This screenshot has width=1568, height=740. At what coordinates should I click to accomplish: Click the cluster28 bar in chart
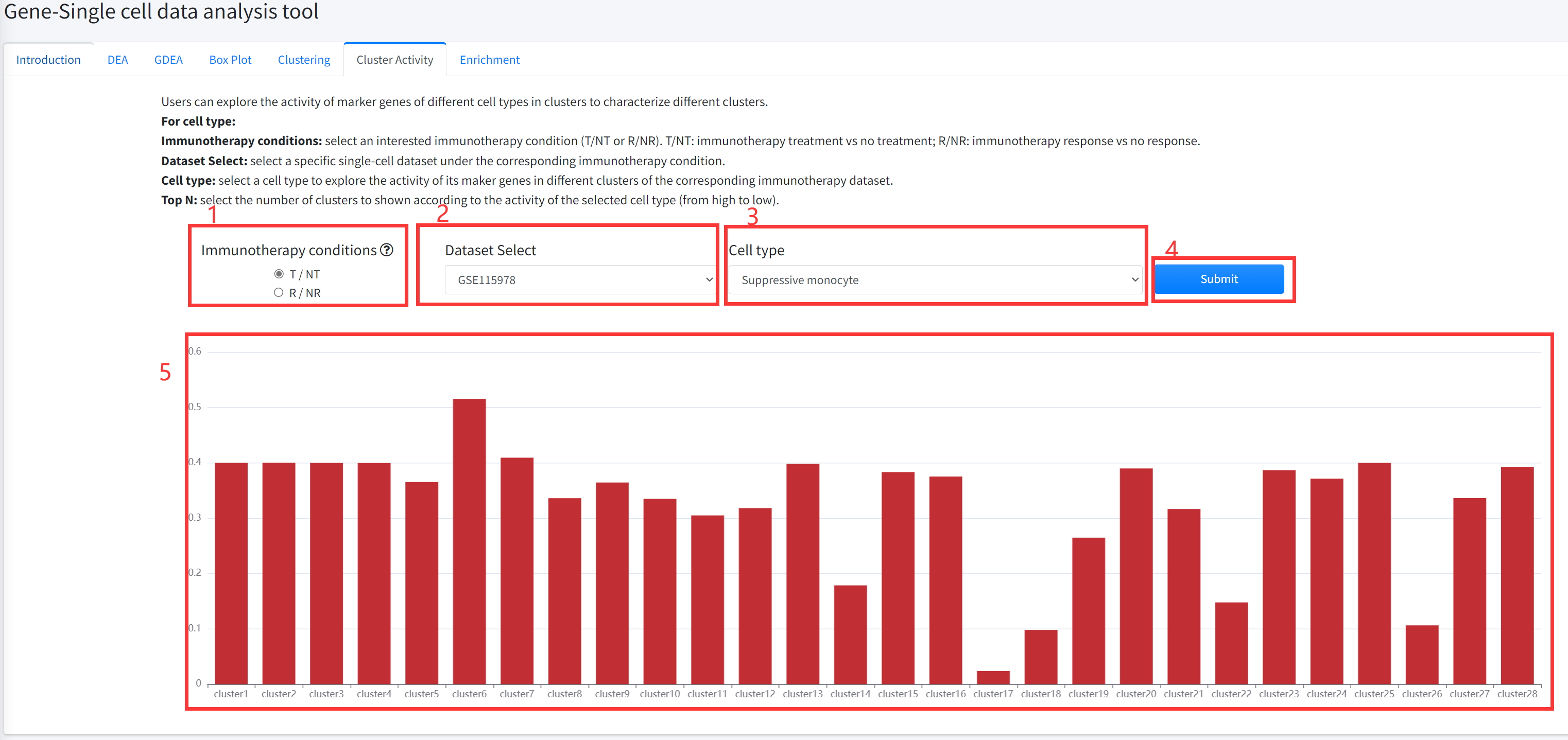tap(1517, 575)
